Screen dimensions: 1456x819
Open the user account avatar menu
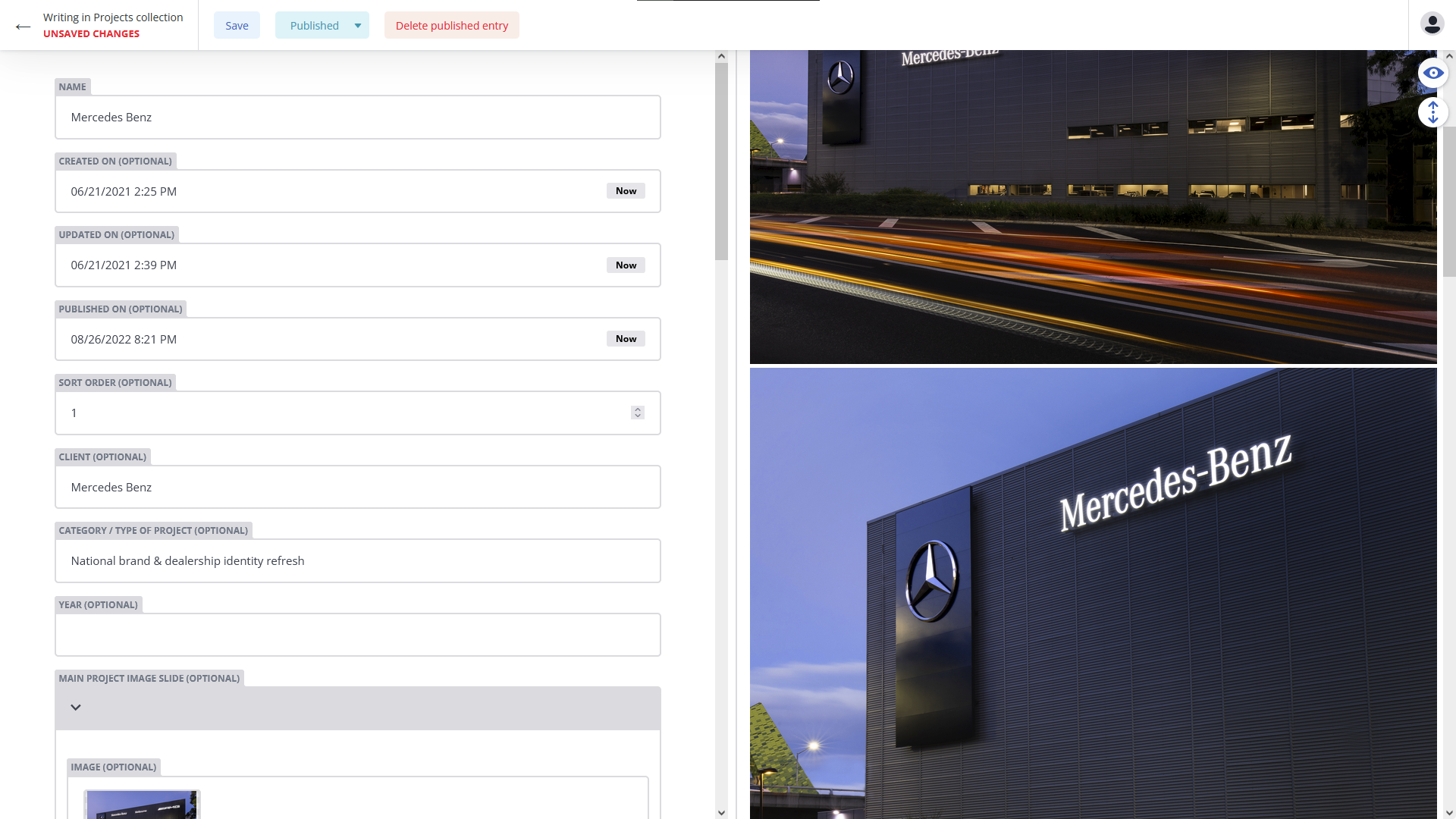coord(1432,24)
